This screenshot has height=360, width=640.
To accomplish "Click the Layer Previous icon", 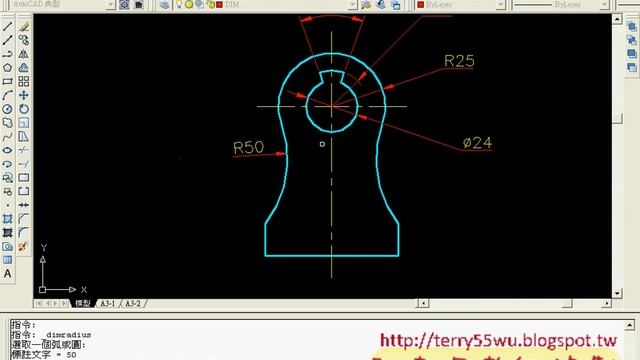I will [381, 4].
